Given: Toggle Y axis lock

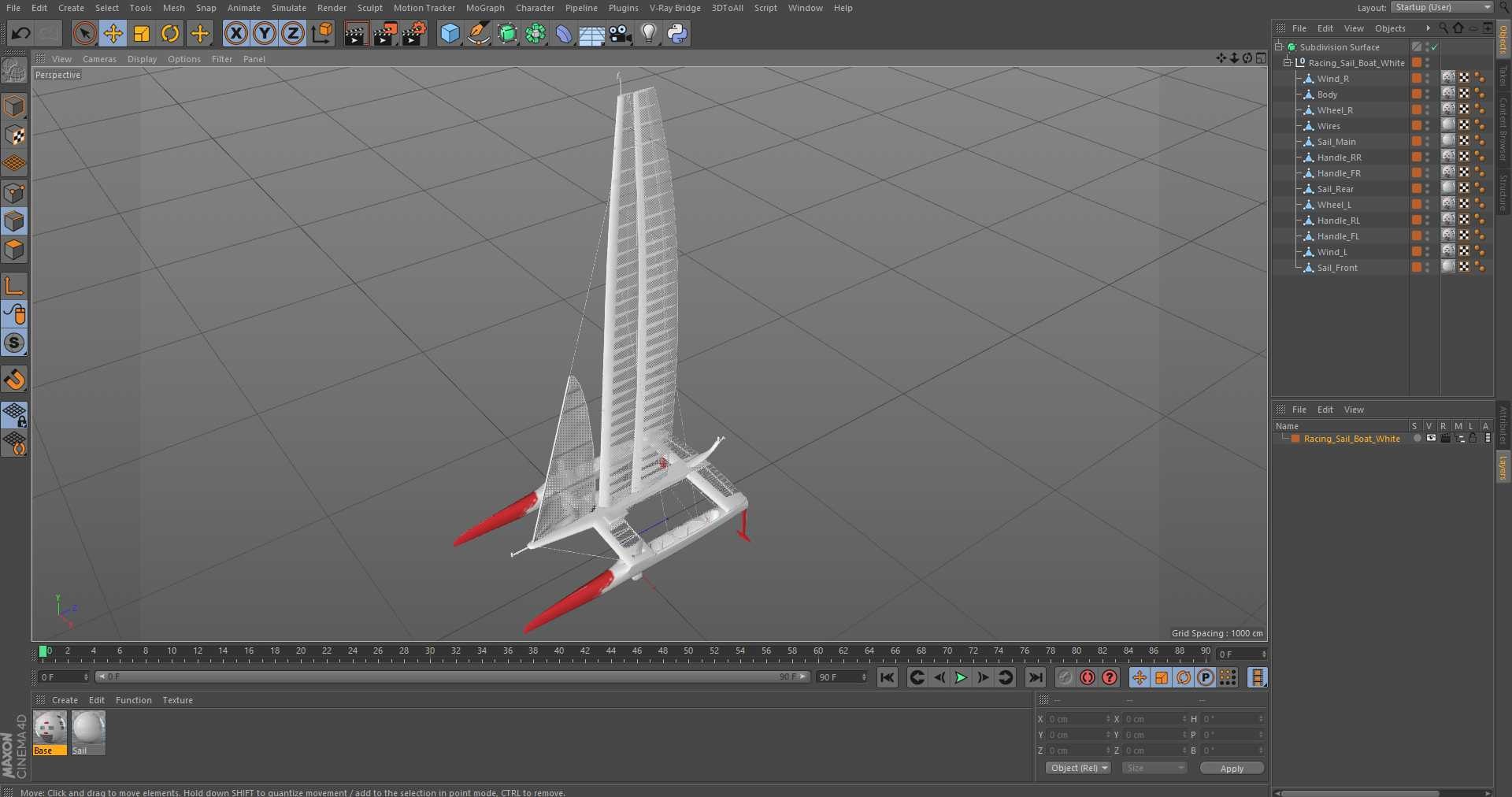Looking at the screenshot, I should coord(265,33).
